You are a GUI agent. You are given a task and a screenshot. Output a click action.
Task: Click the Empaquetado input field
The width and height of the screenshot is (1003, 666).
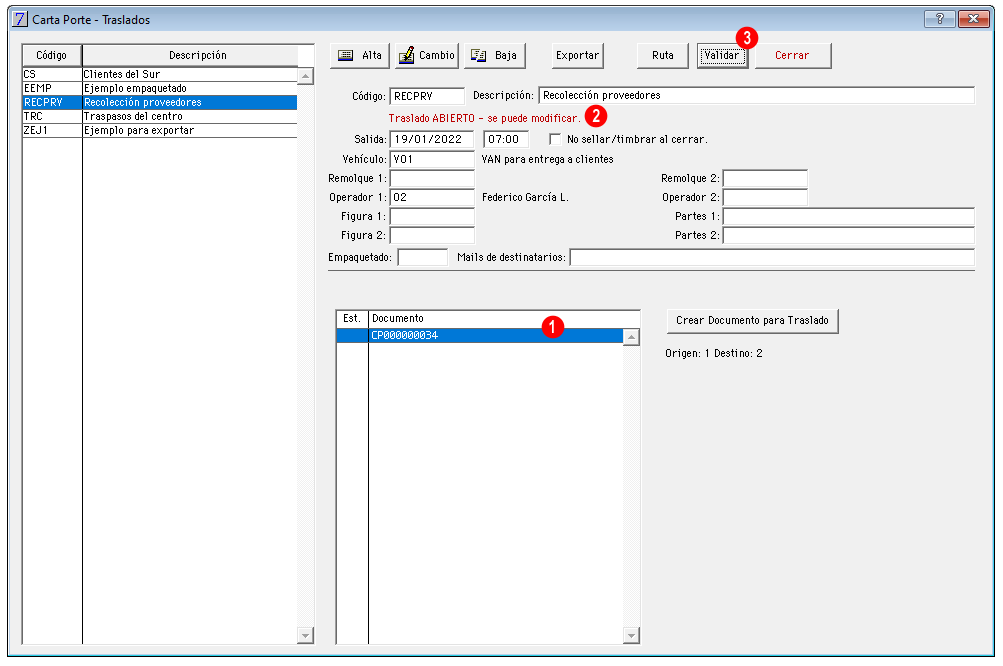(x=423, y=257)
